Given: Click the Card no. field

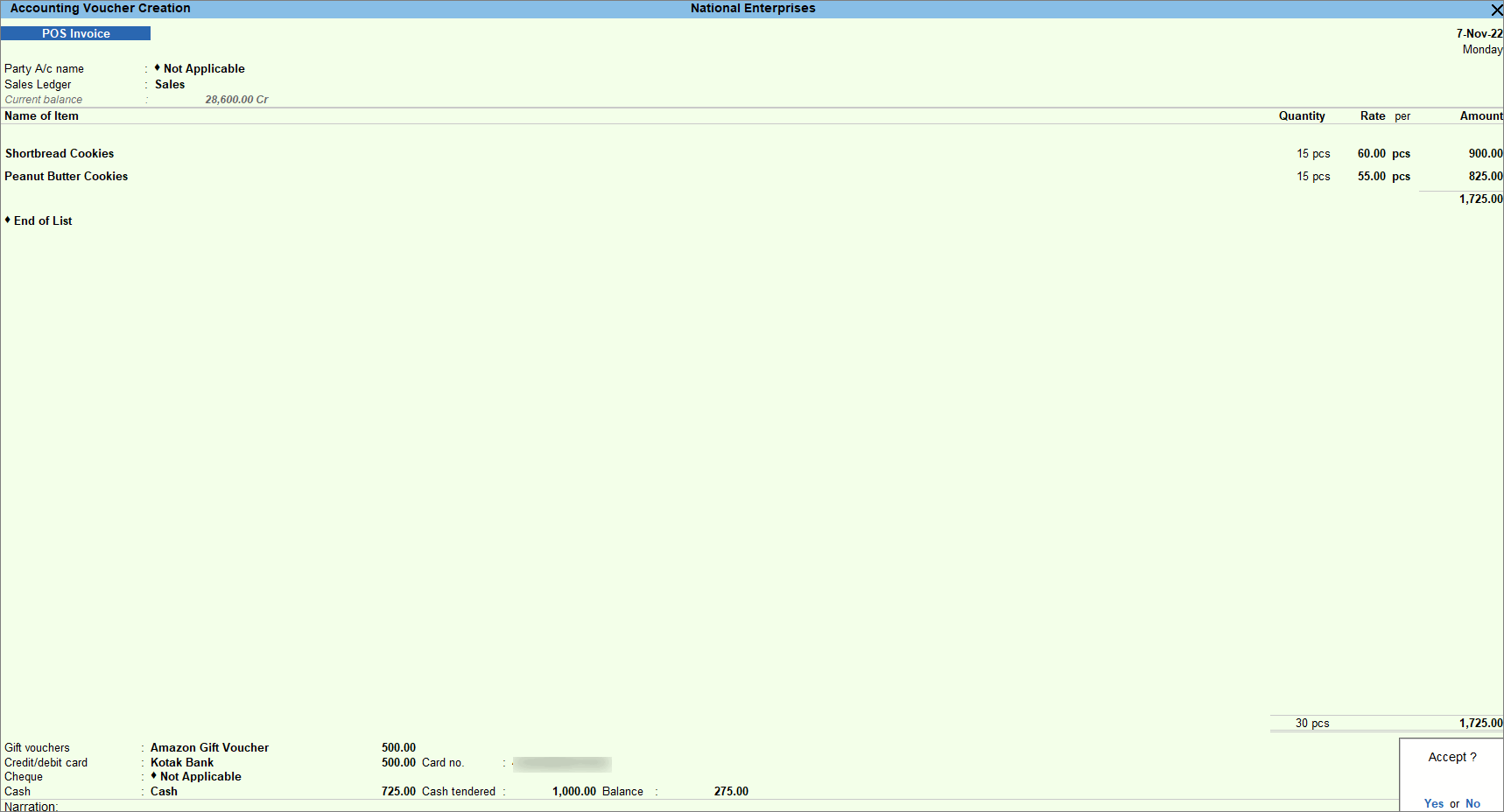Looking at the screenshot, I should click(561, 763).
